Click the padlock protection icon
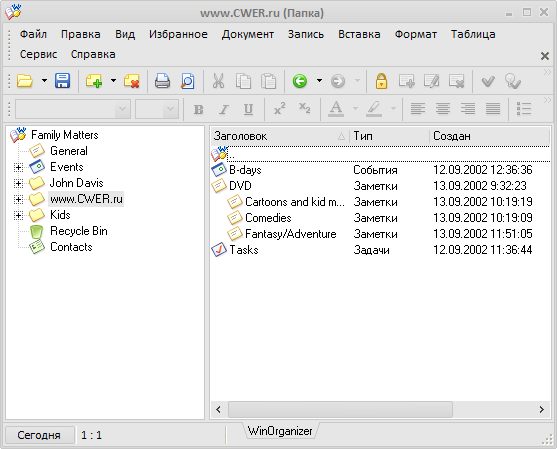Screen dimensions: 557x449 click(381, 81)
